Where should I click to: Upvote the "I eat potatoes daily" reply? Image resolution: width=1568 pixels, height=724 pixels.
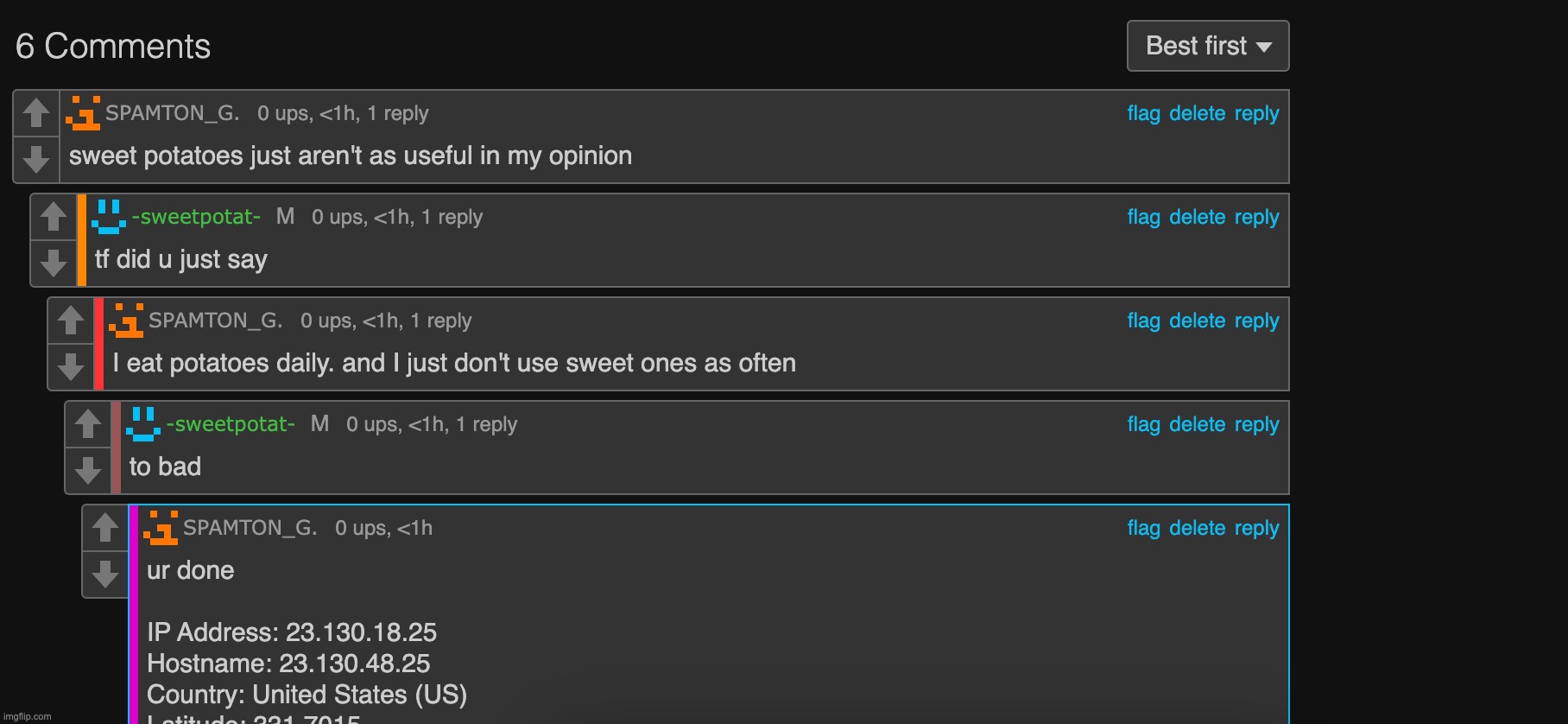pos(71,320)
